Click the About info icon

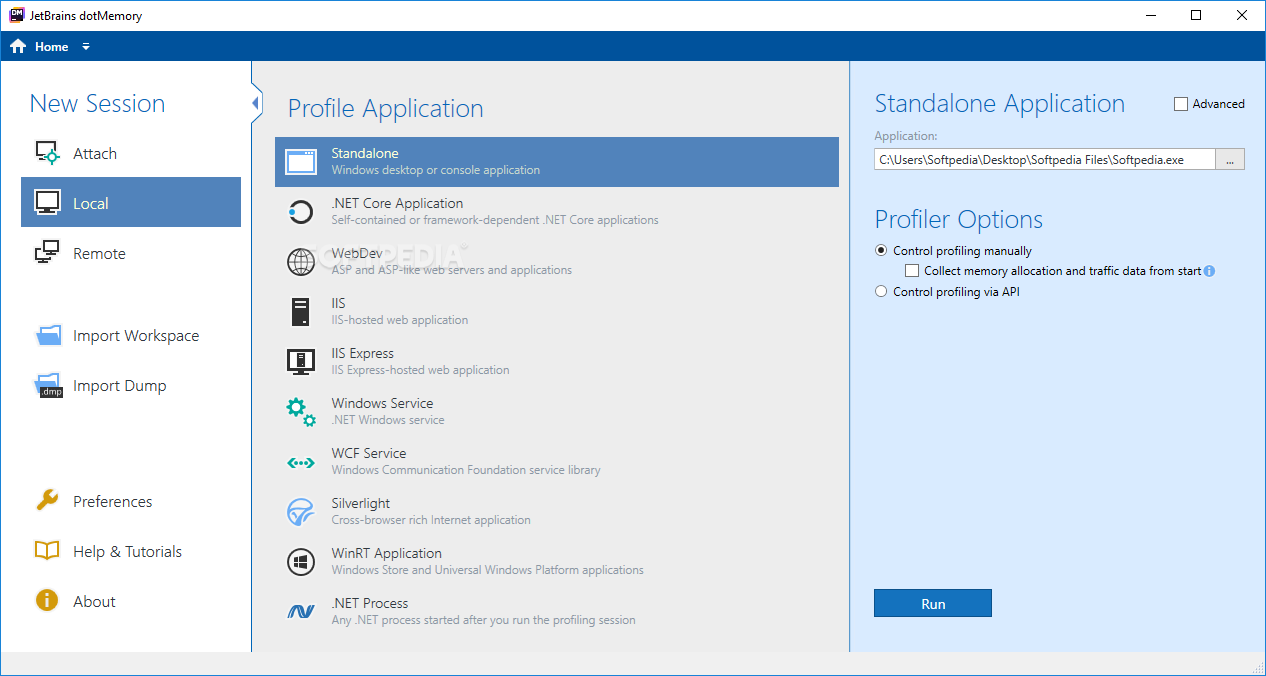coord(47,600)
